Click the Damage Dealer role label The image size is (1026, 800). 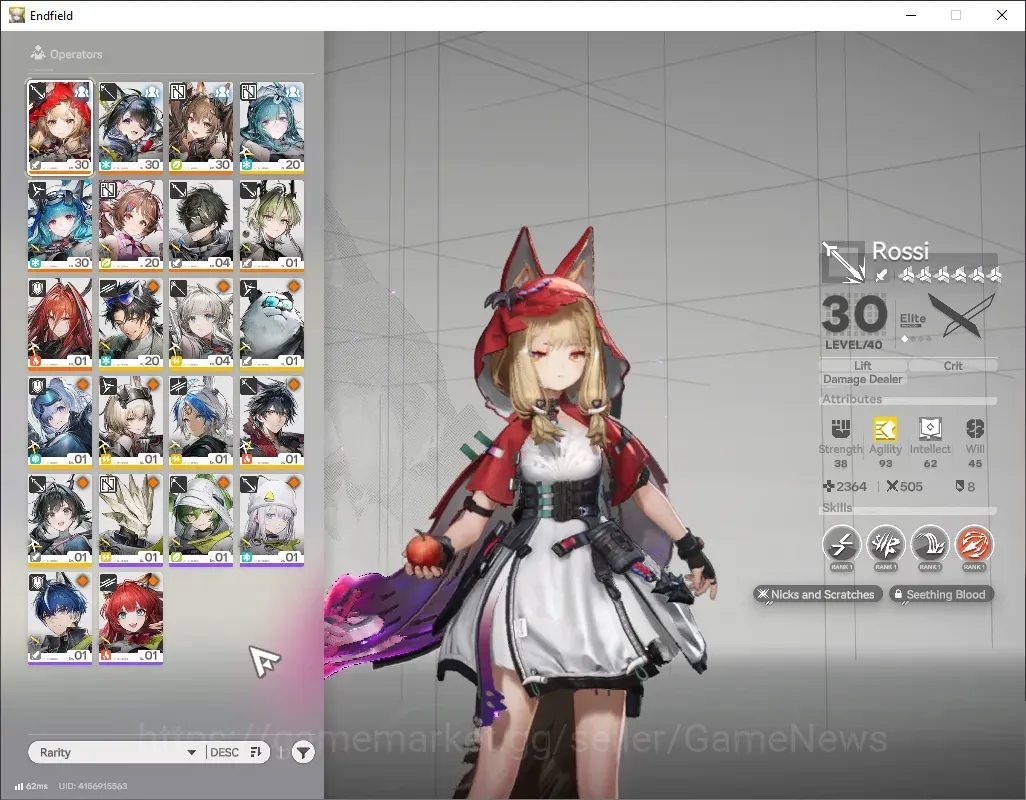862,379
